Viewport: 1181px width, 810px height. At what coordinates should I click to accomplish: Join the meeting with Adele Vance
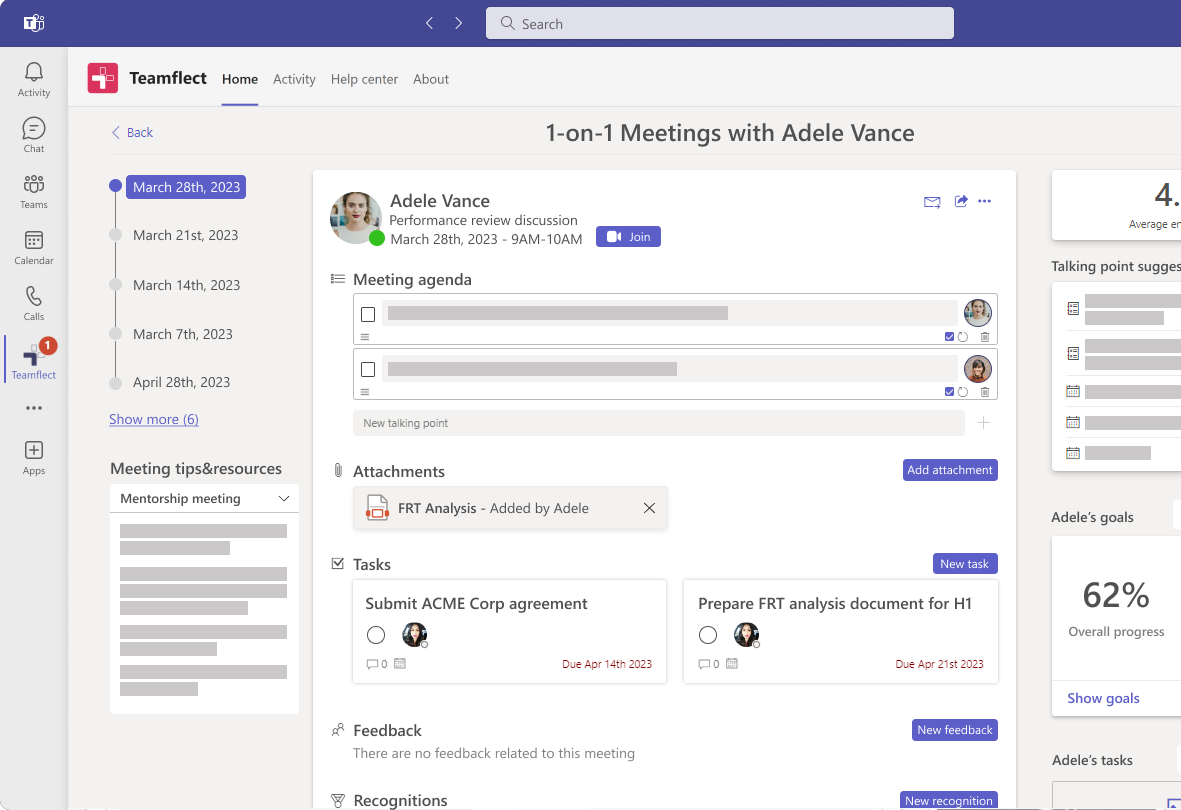[628, 236]
